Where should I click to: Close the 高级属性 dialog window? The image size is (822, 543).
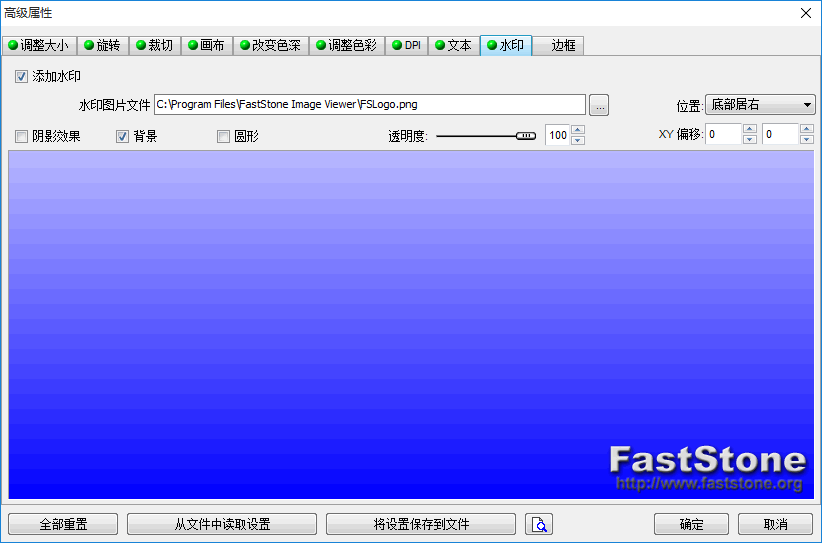806,13
